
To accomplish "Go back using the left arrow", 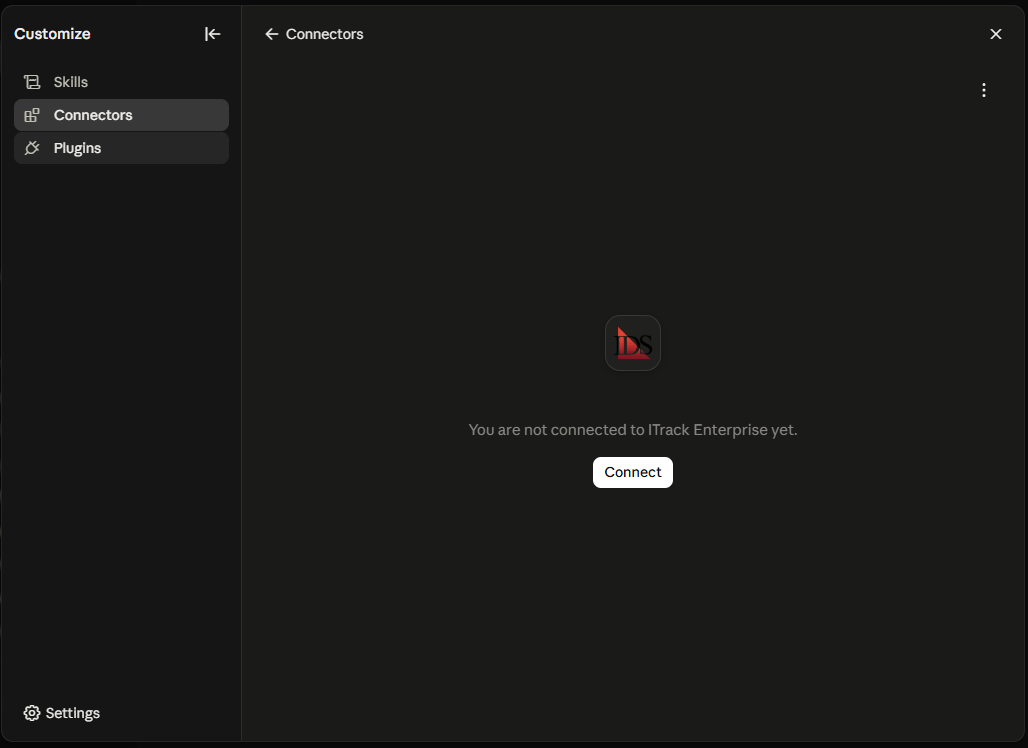I will point(271,34).
